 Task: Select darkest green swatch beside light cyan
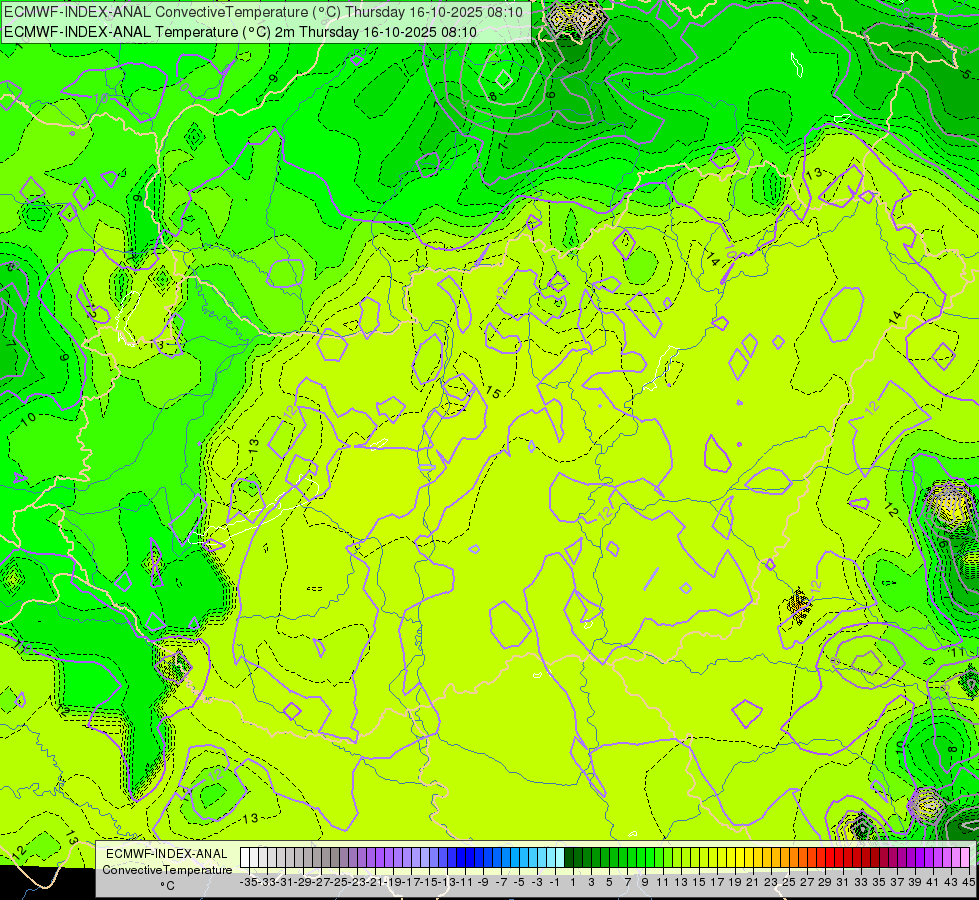coord(569,858)
